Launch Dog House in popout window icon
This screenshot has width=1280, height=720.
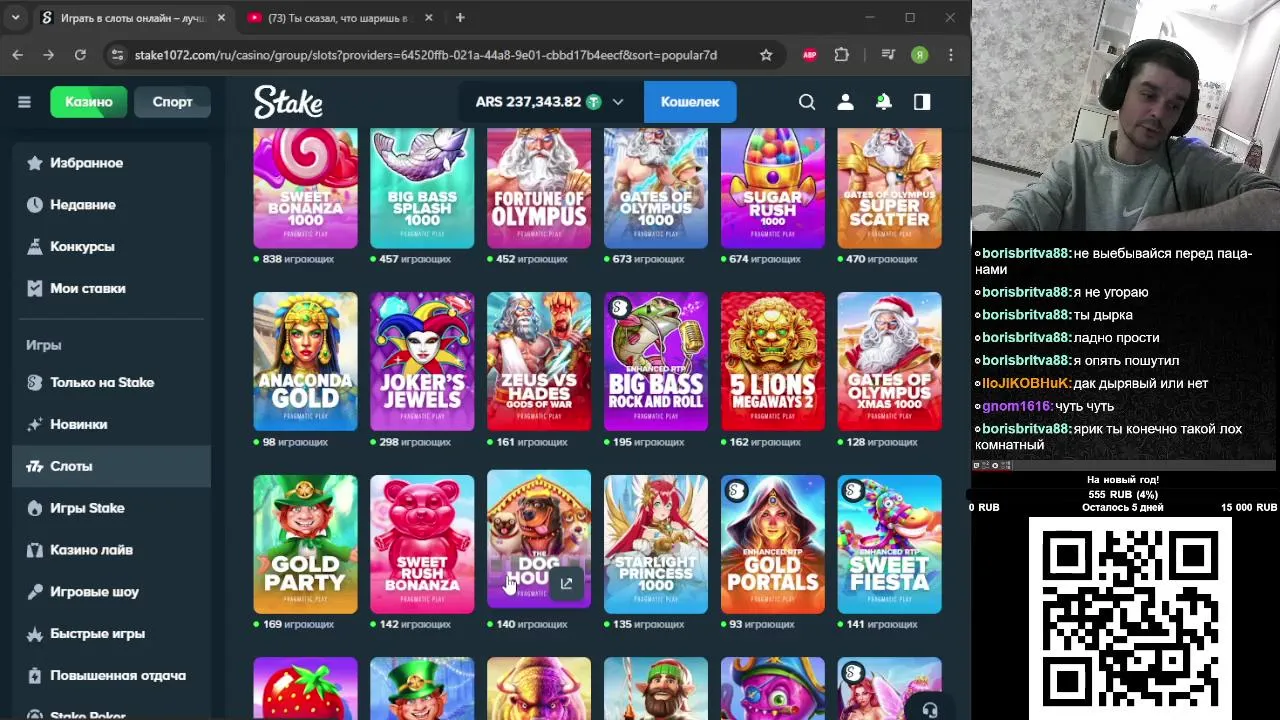tap(566, 584)
